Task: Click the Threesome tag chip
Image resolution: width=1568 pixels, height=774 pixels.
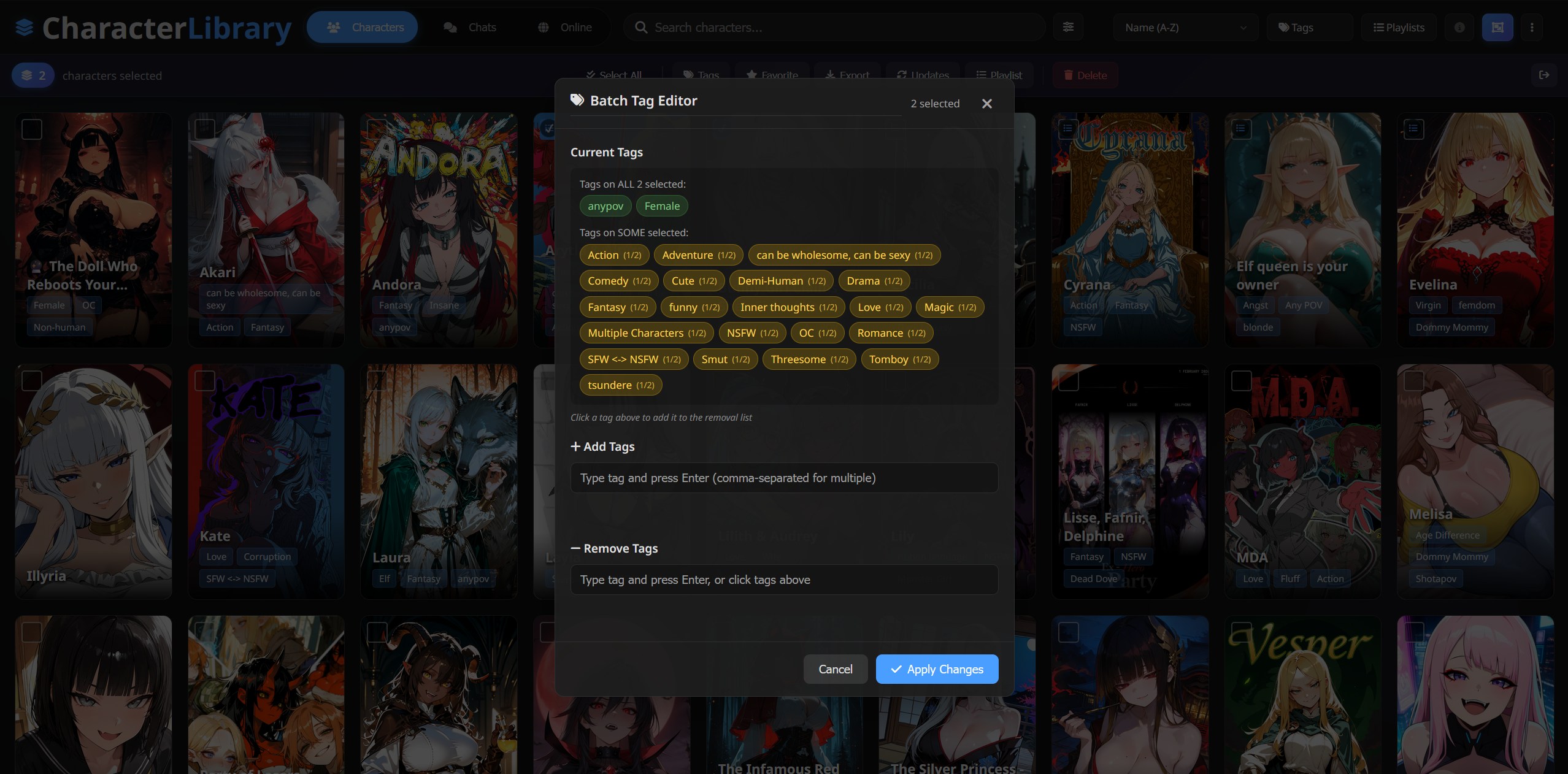Action: point(809,359)
